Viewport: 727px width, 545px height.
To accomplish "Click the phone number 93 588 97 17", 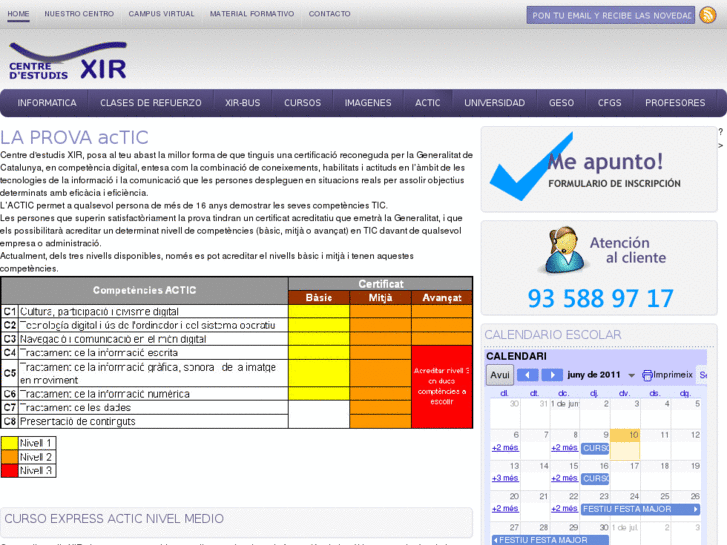I will click(x=600, y=298).
